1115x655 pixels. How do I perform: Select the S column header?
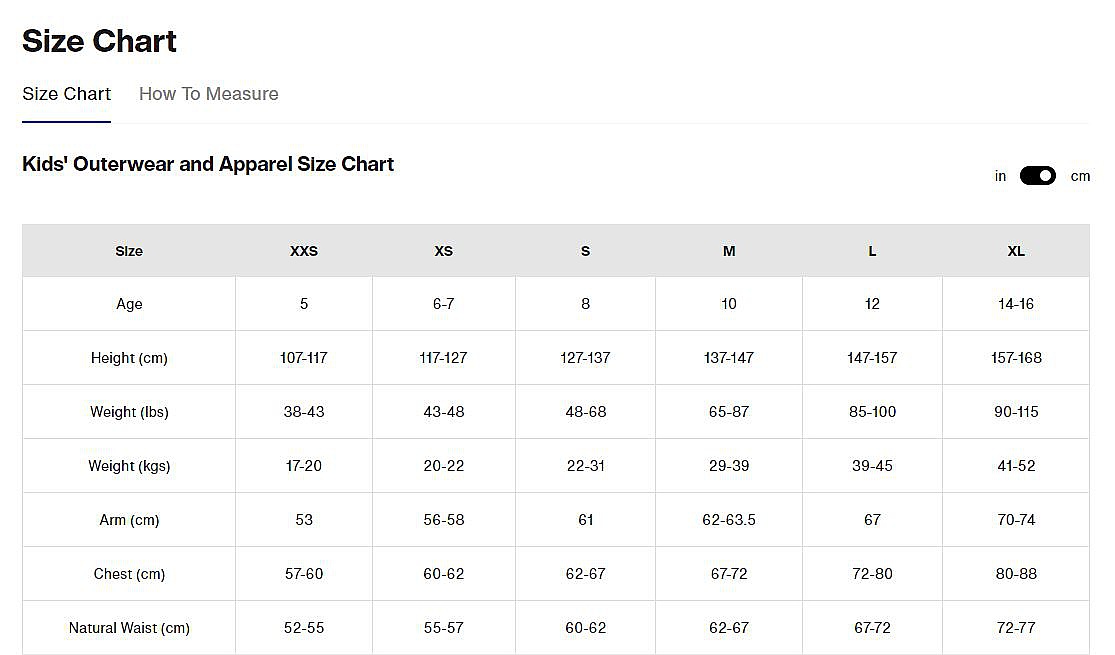coord(585,251)
